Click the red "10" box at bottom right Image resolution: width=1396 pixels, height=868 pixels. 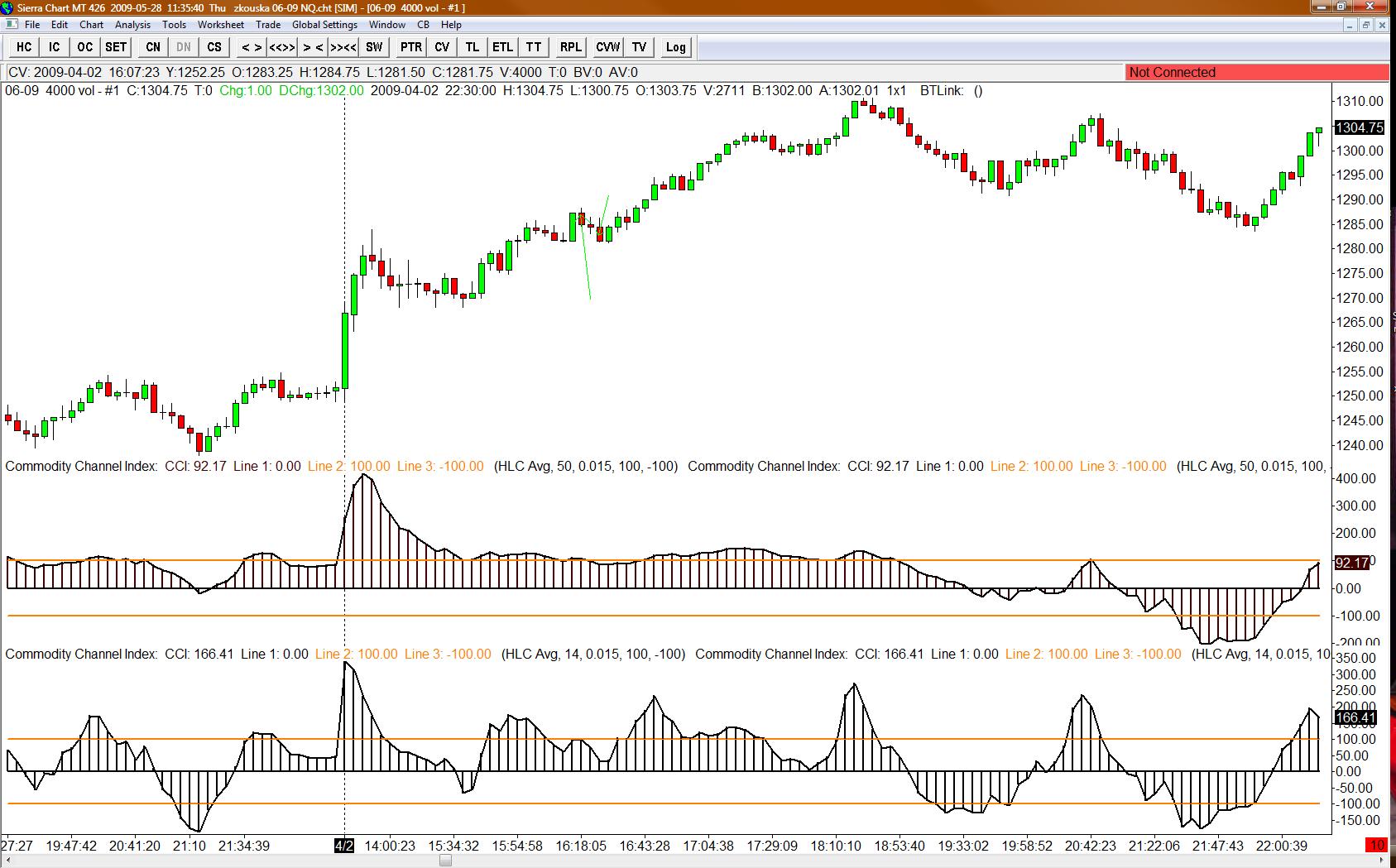[1375, 845]
